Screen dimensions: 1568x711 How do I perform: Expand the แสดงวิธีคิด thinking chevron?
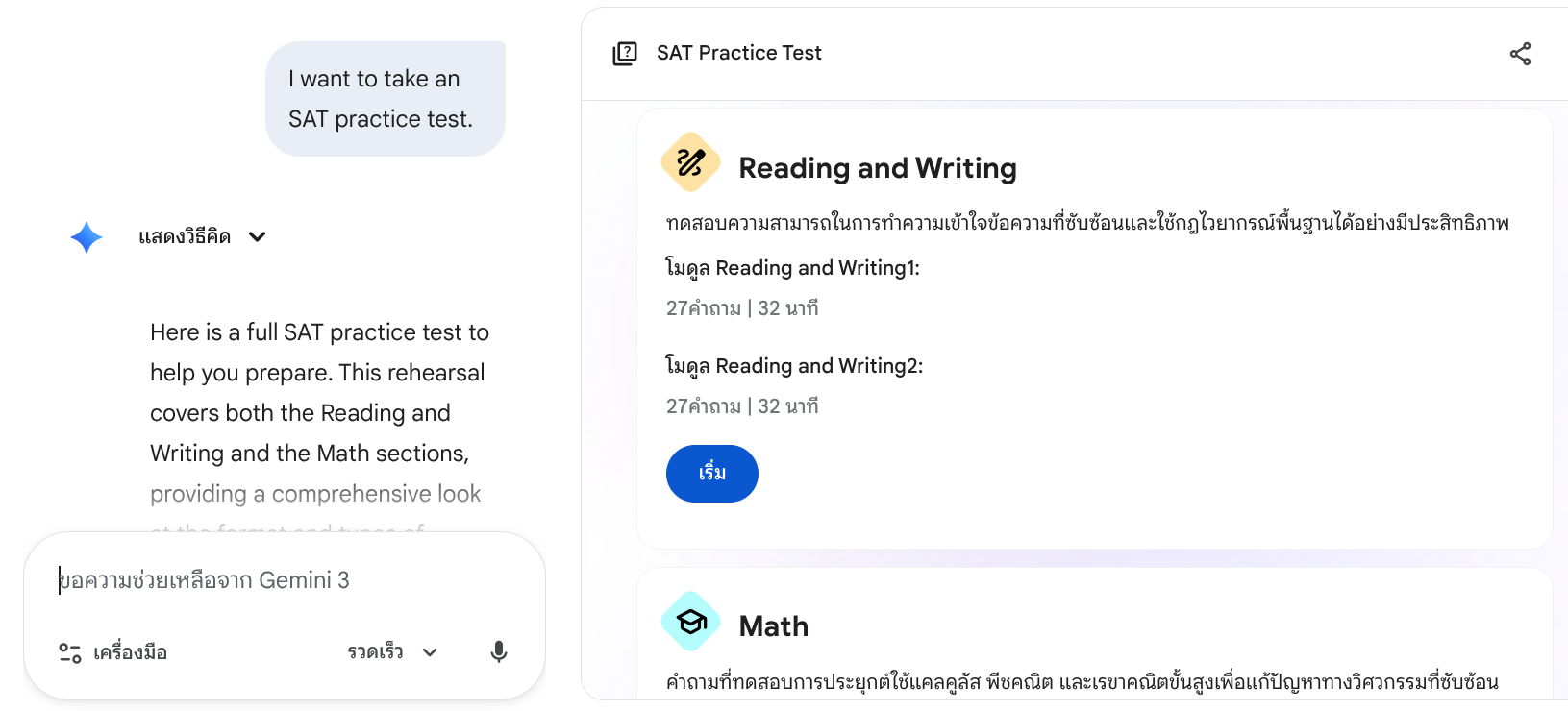click(257, 237)
